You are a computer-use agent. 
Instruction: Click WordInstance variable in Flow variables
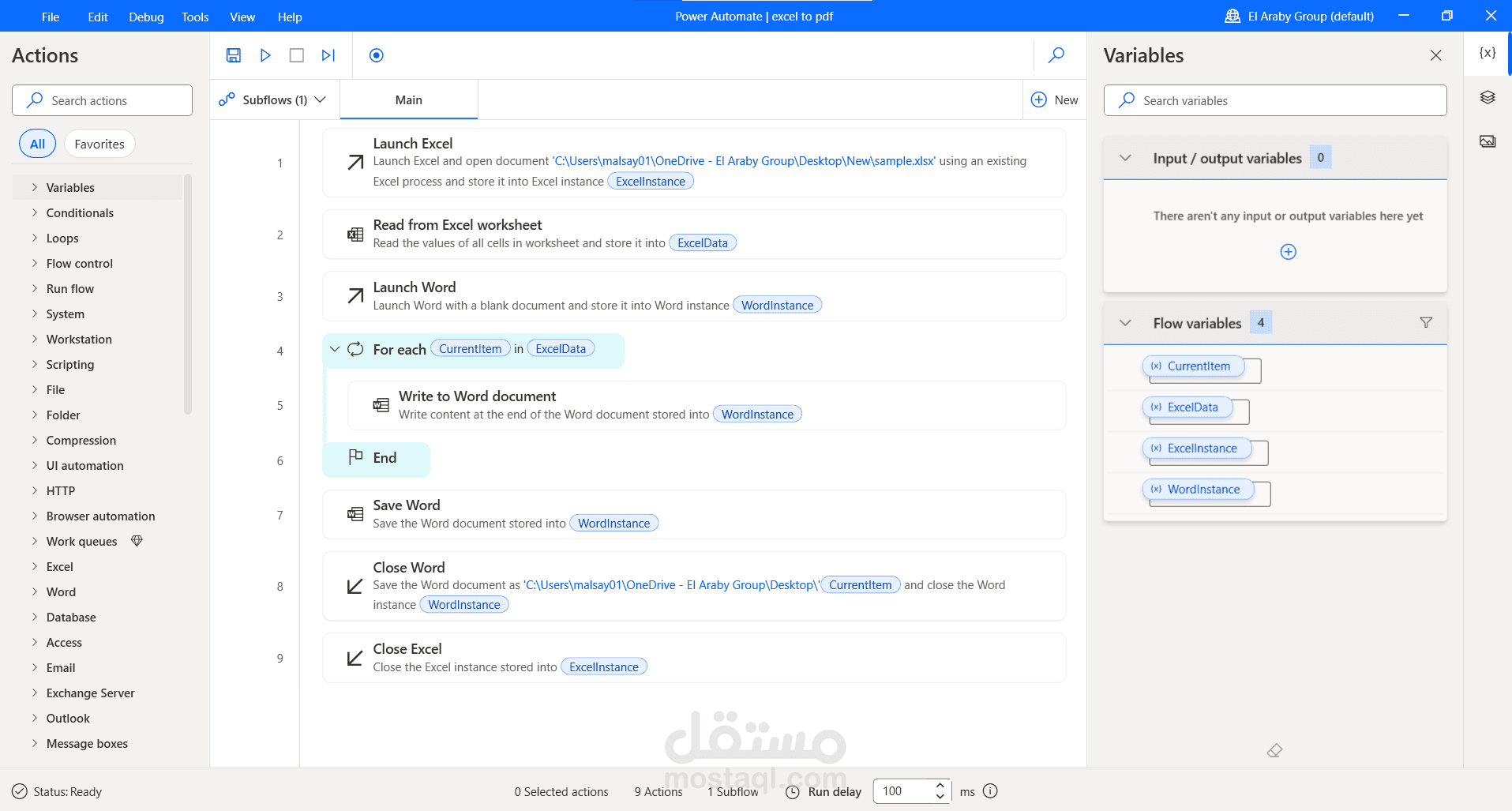tap(1198, 489)
